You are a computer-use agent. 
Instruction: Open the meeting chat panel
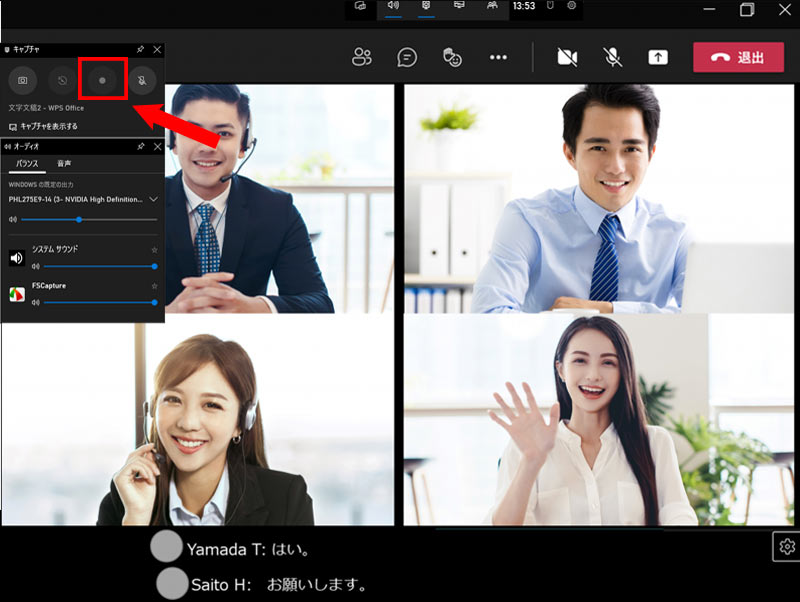407,57
